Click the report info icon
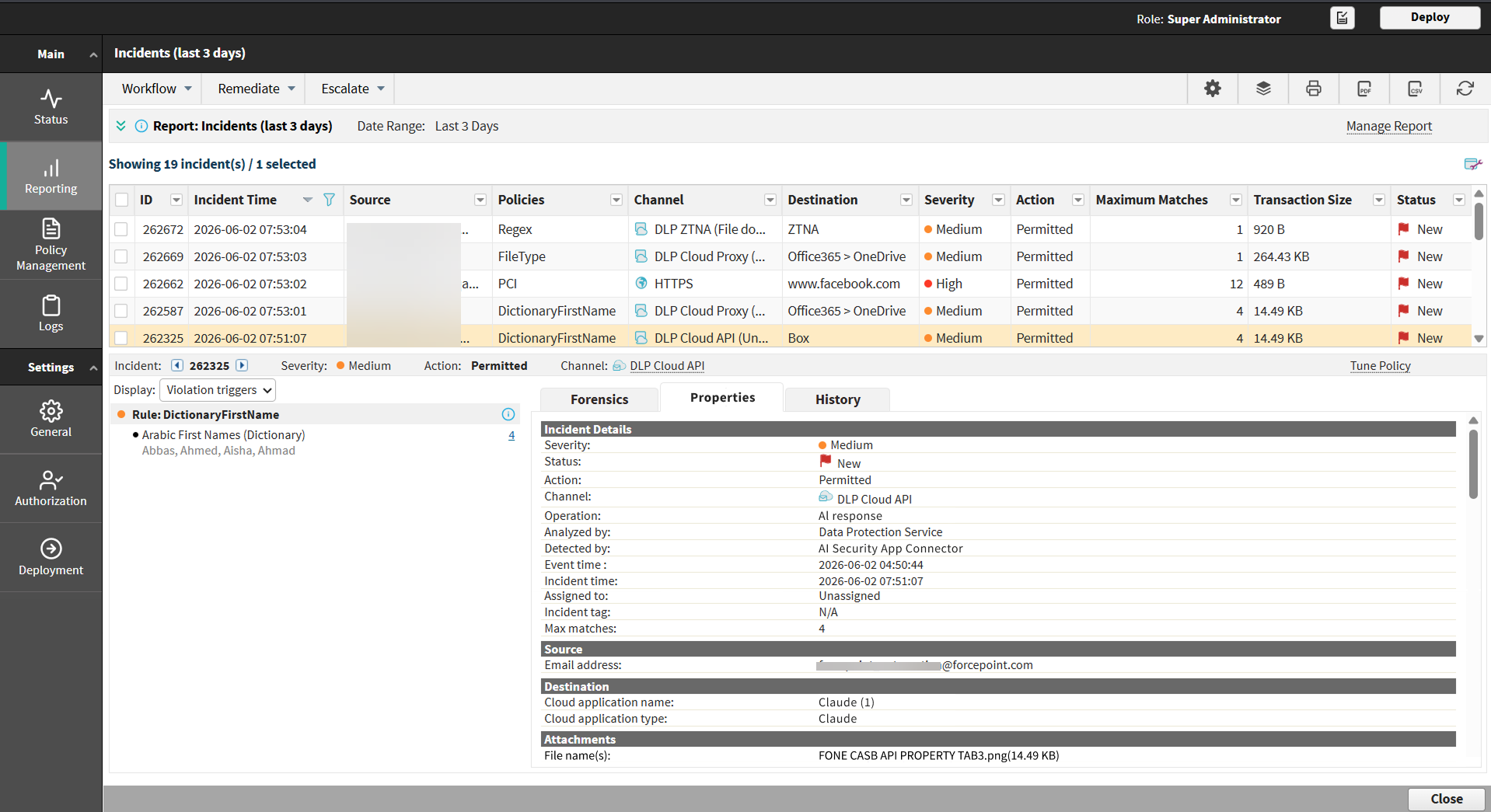This screenshot has width=1491, height=812. pyautogui.click(x=141, y=126)
